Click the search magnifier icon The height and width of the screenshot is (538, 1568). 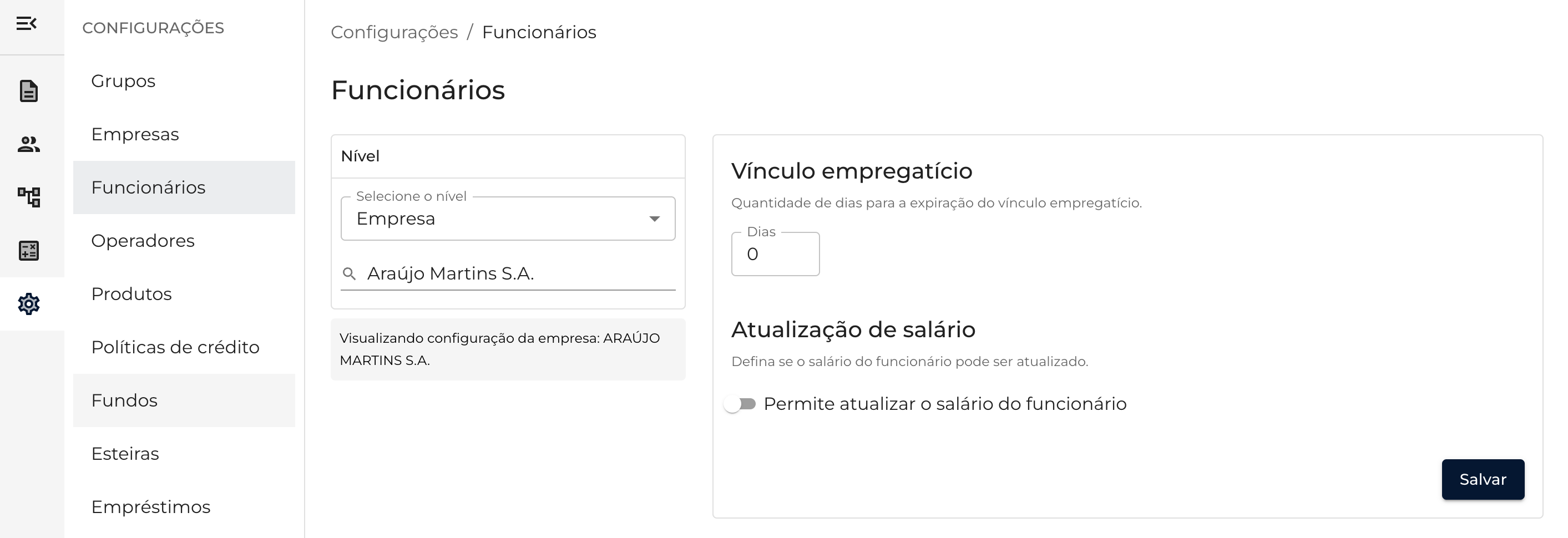click(x=350, y=274)
